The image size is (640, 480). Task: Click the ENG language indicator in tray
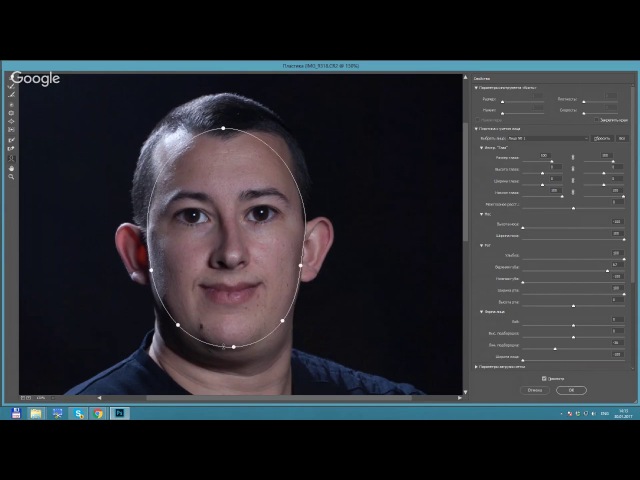(605, 413)
